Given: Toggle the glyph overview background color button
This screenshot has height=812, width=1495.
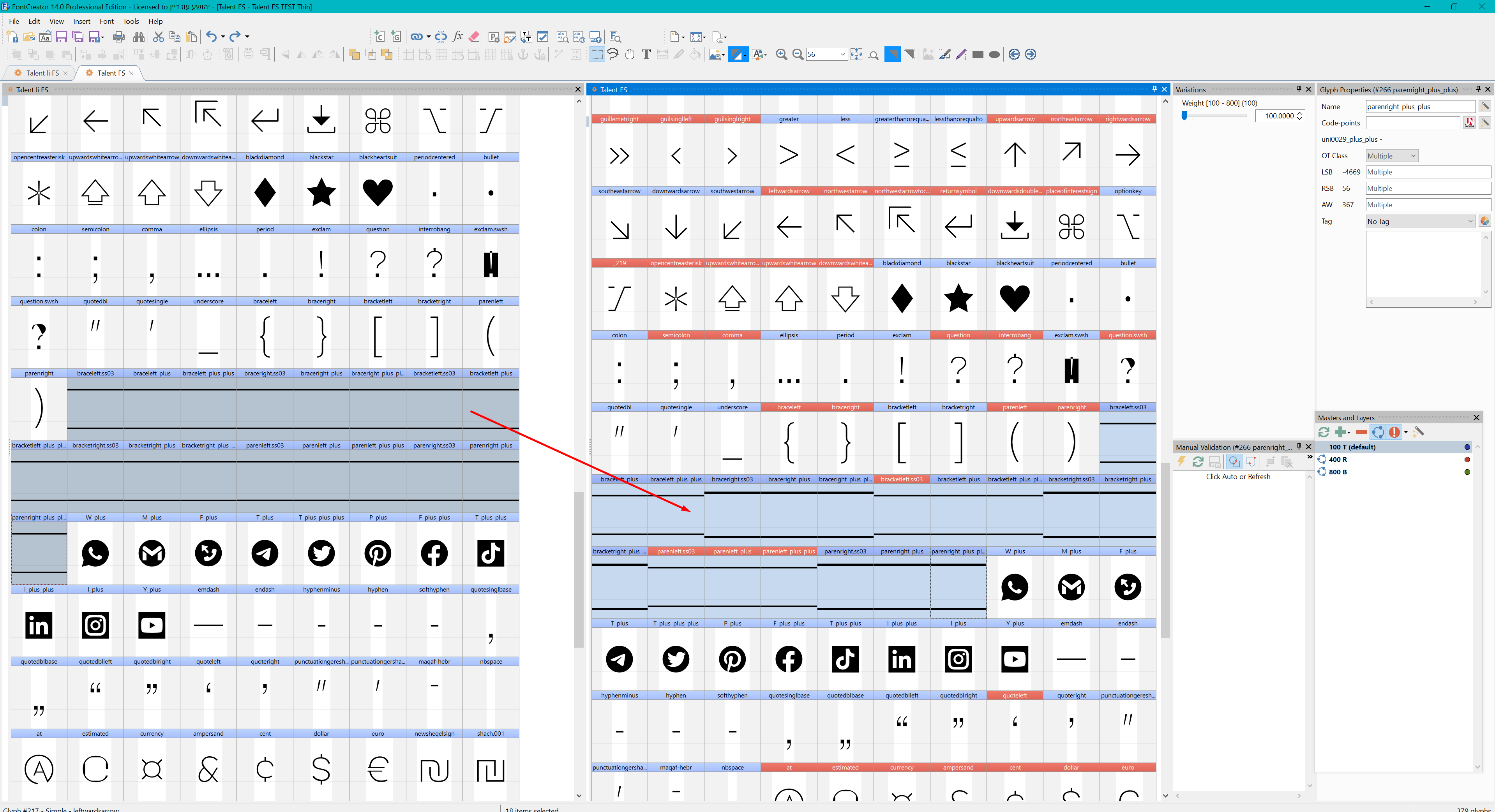Looking at the screenshot, I should point(759,55).
